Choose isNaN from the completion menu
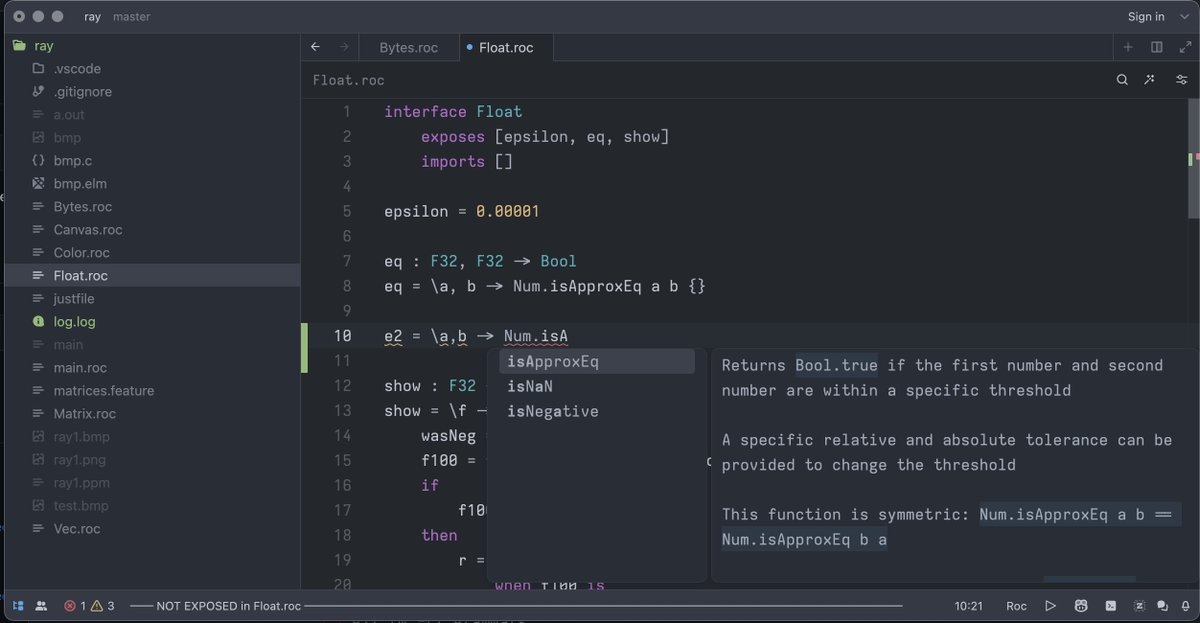 click(x=597, y=386)
